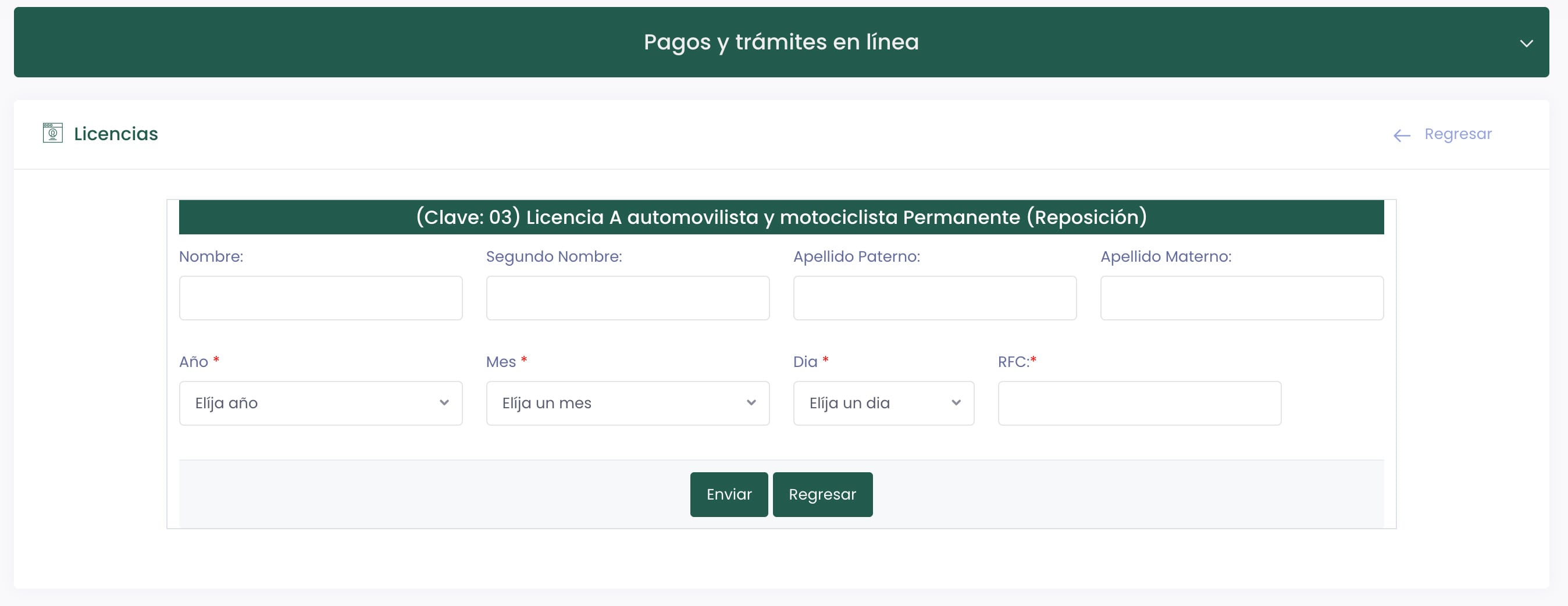This screenshot has height=606, width=1568.
Task: Open the Elíja un mes dropdown
Action: 628,403
